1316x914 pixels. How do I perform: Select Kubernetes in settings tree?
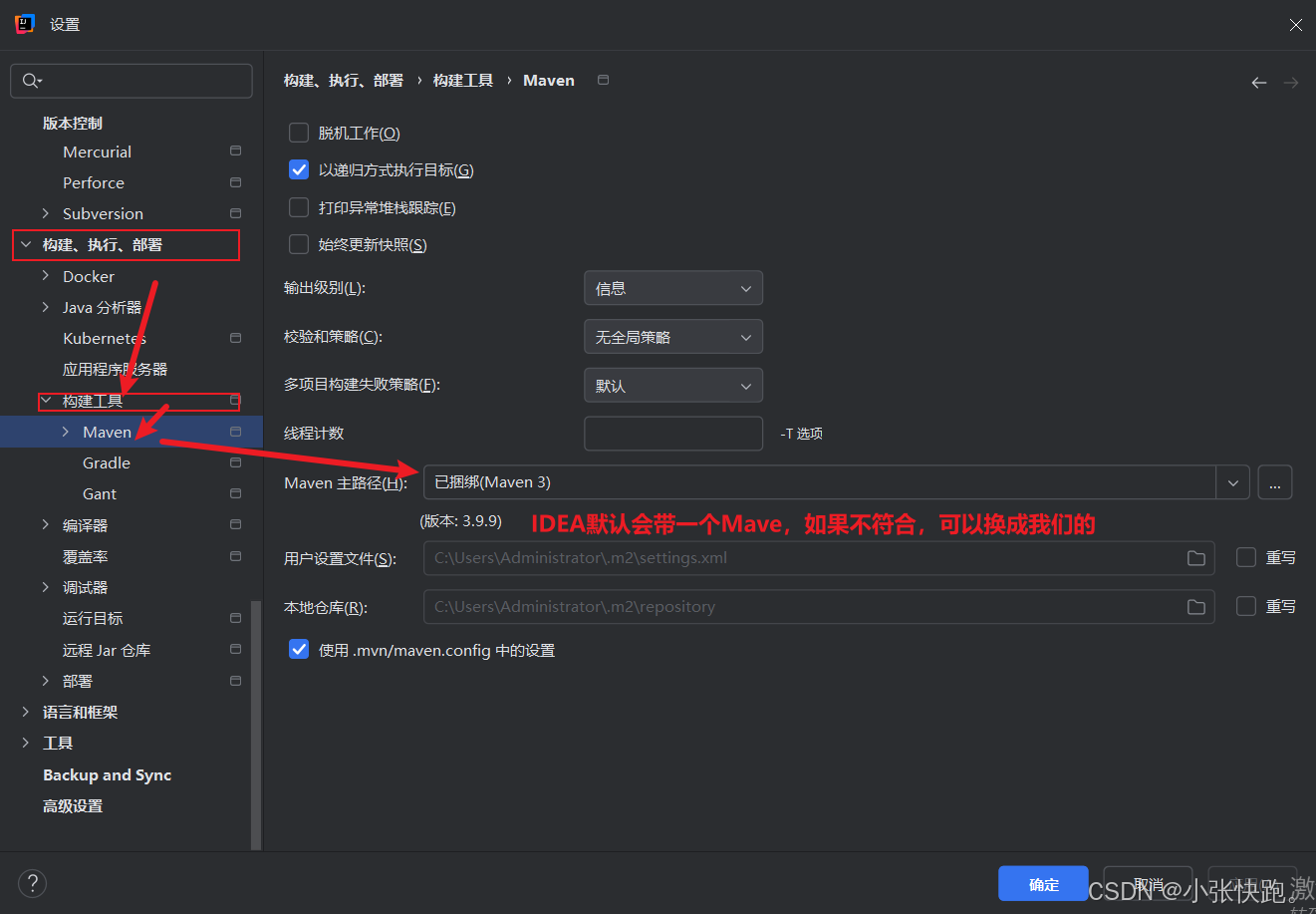[105, 338]
